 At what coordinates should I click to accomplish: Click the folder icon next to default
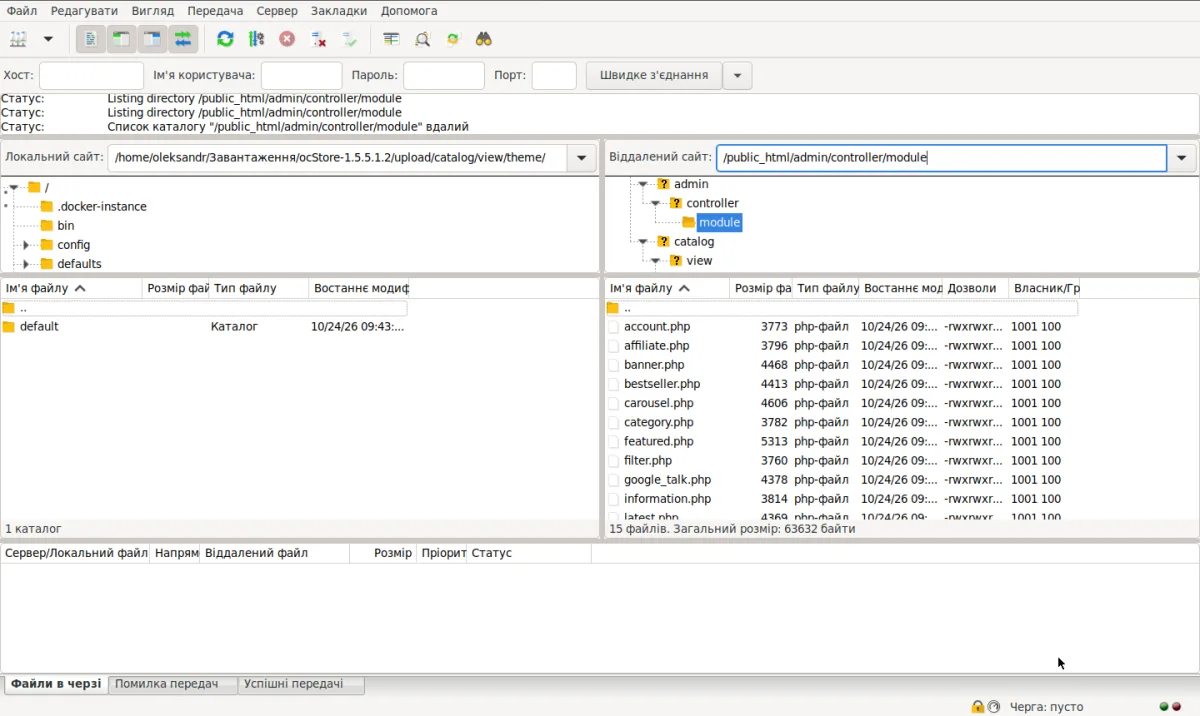tap(9, 327)
